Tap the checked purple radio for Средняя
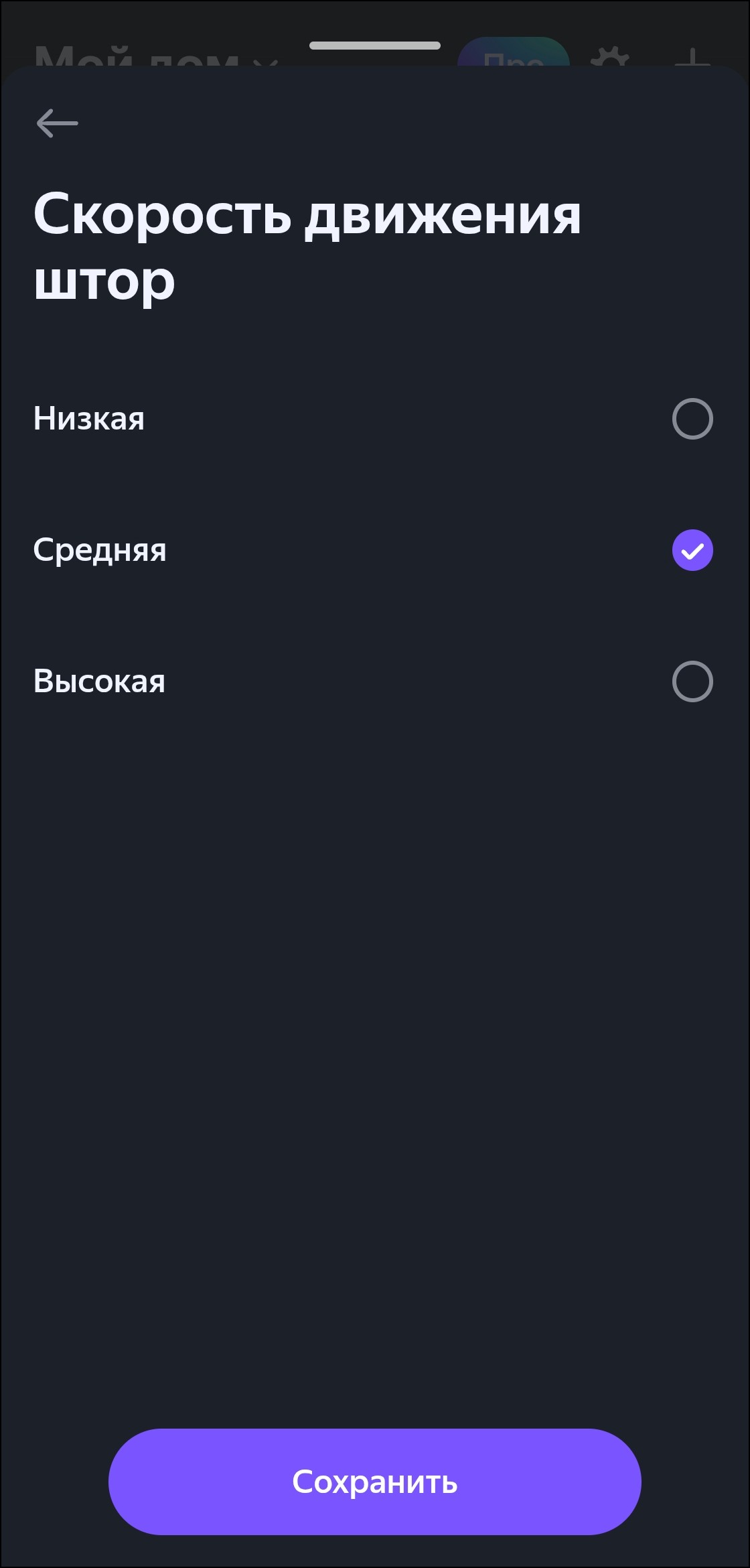The width and height of the screenshot is (750, 1568). 692,551
